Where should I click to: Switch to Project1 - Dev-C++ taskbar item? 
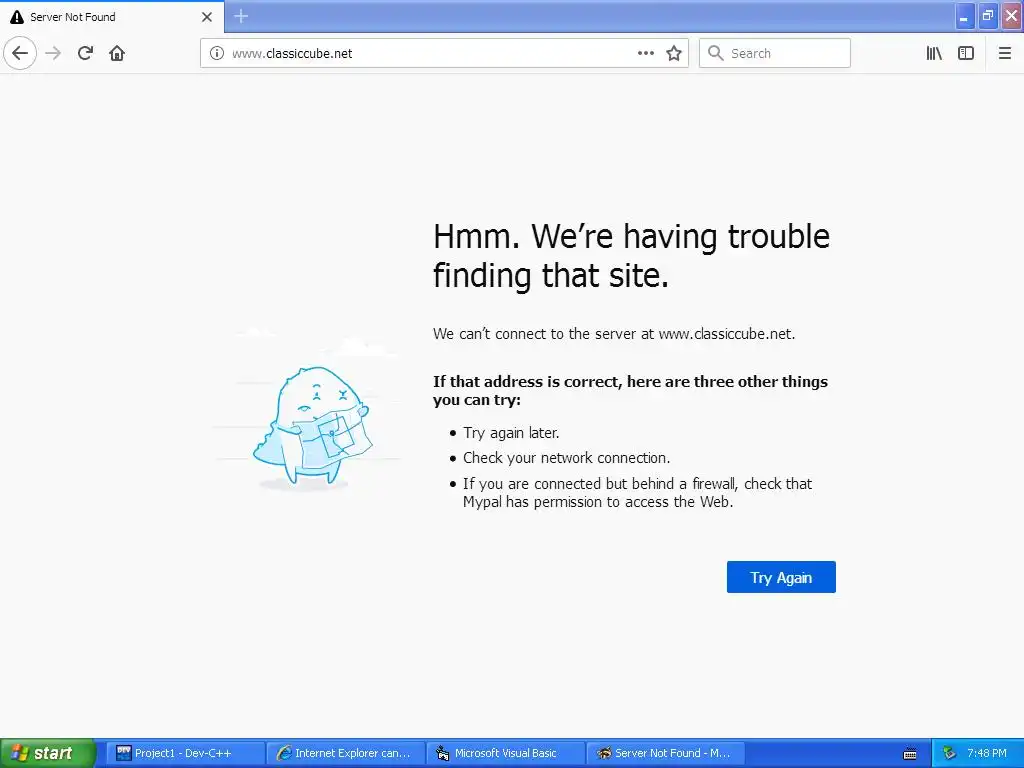[x=183, y=753]
